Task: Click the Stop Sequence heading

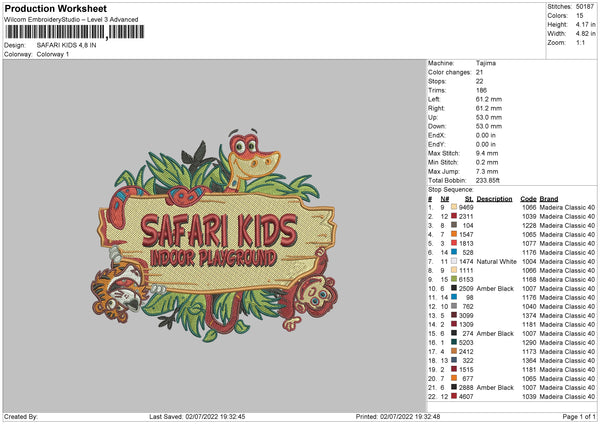Action: 450,190
